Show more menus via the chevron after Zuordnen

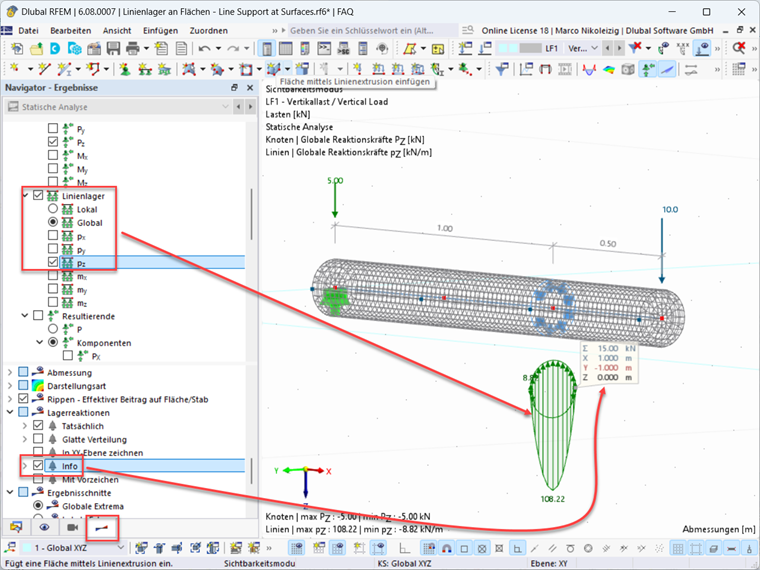[275, 31]
